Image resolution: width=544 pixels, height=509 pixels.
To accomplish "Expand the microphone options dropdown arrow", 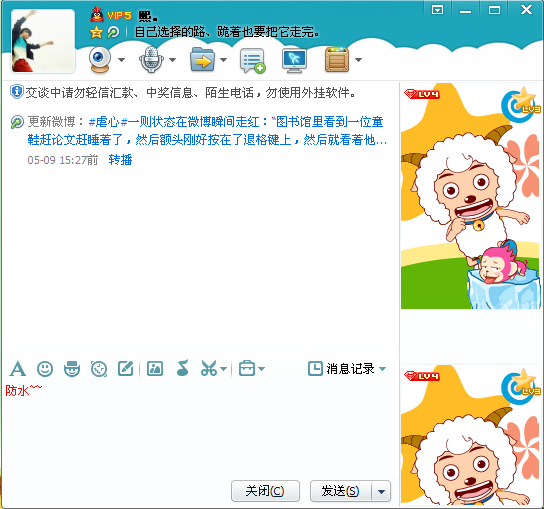I will tap(172, 60).
